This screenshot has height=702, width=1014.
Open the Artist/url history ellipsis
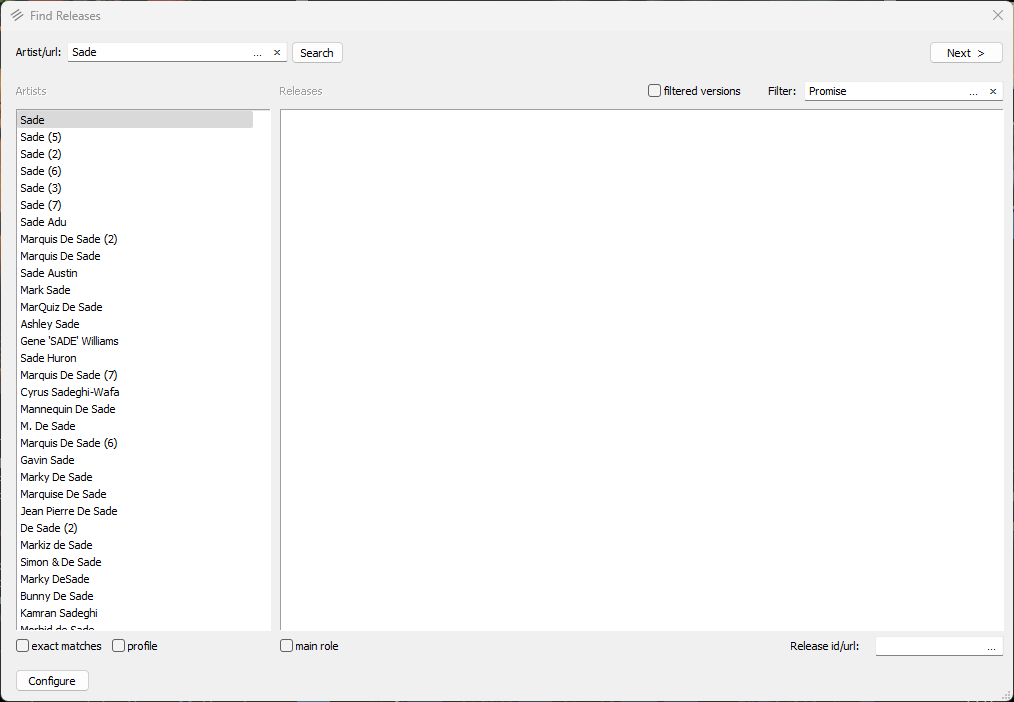(x=257, y=53)
